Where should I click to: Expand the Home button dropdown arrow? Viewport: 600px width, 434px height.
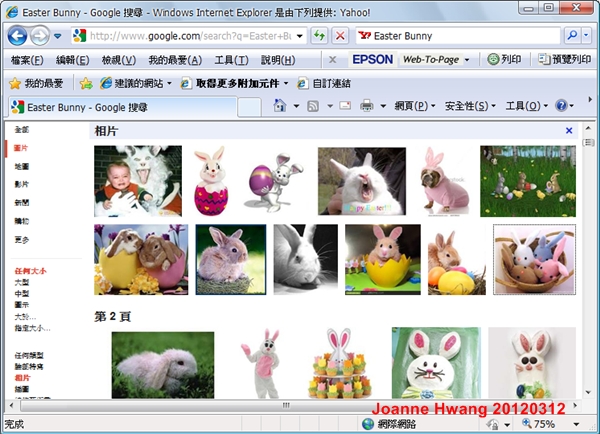[296, 106]
